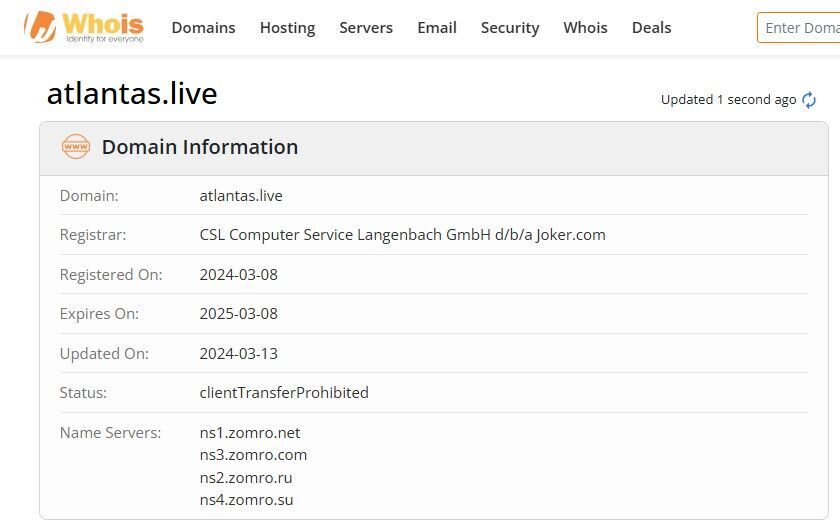Select the updated date 2024-03-13
Image resolution: width=840 pixels, height=530 pixels.
click(x=238, y=354)
